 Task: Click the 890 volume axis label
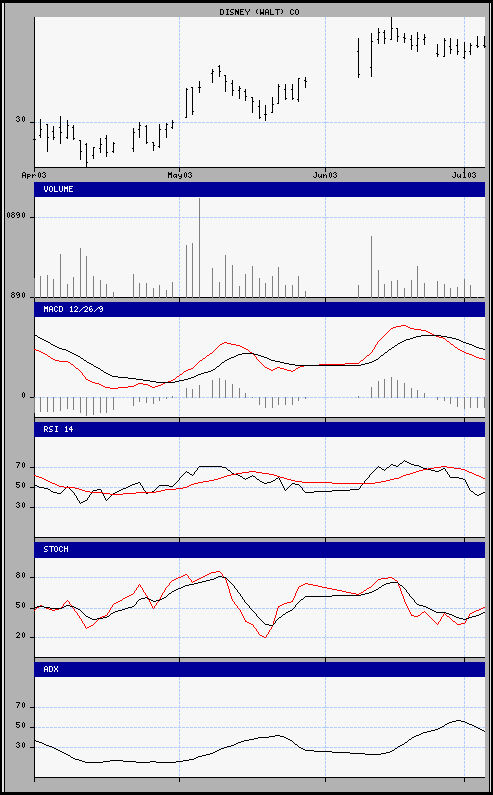click(18, 295)
